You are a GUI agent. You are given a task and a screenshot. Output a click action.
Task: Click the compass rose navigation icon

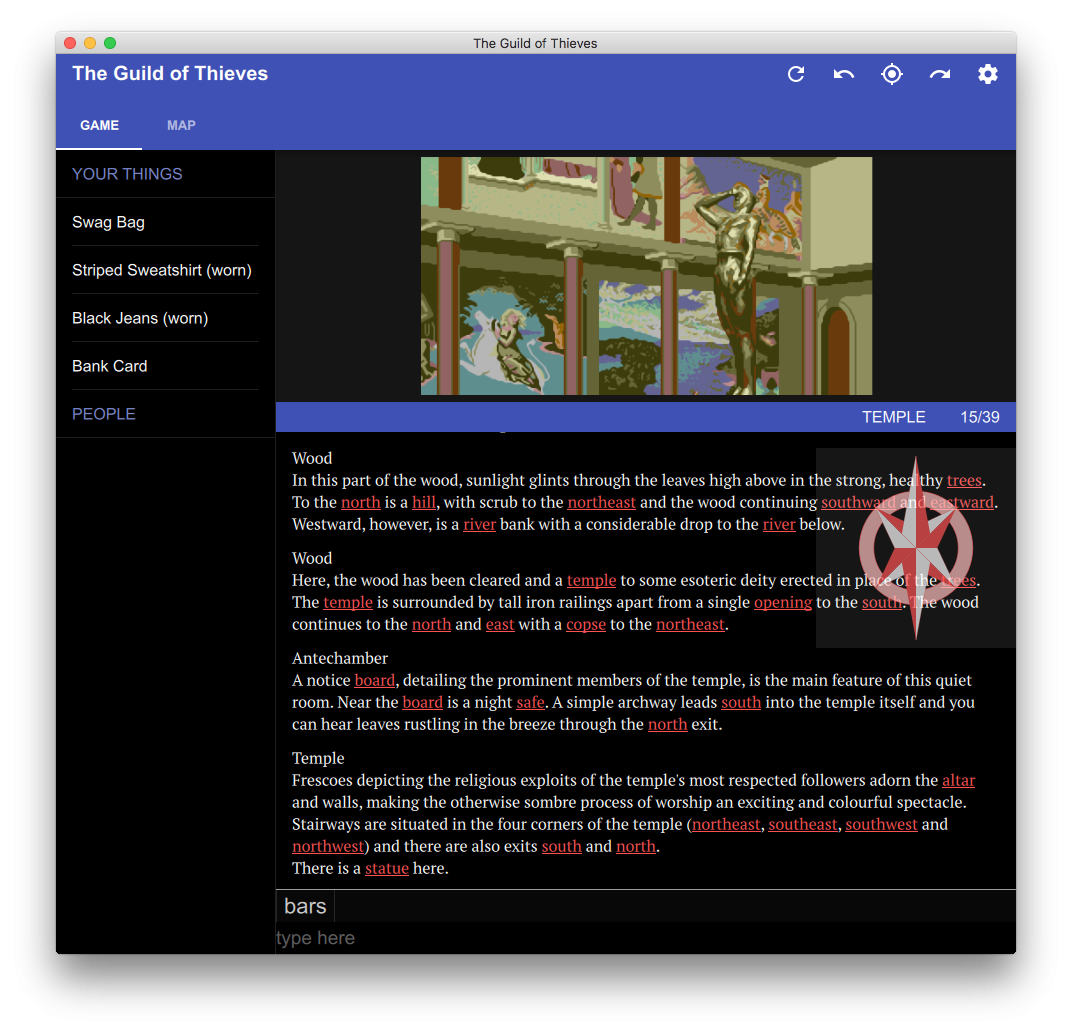(916, 548)
